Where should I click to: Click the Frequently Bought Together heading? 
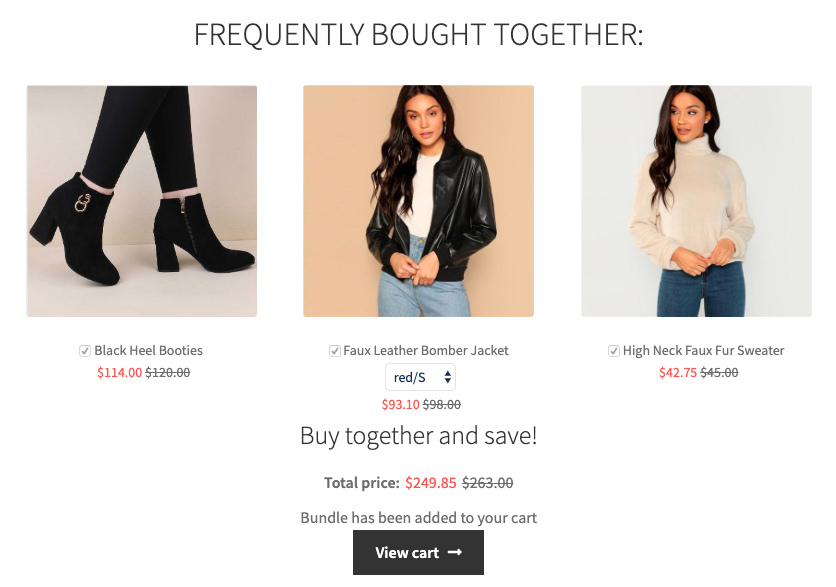point(418,35)
